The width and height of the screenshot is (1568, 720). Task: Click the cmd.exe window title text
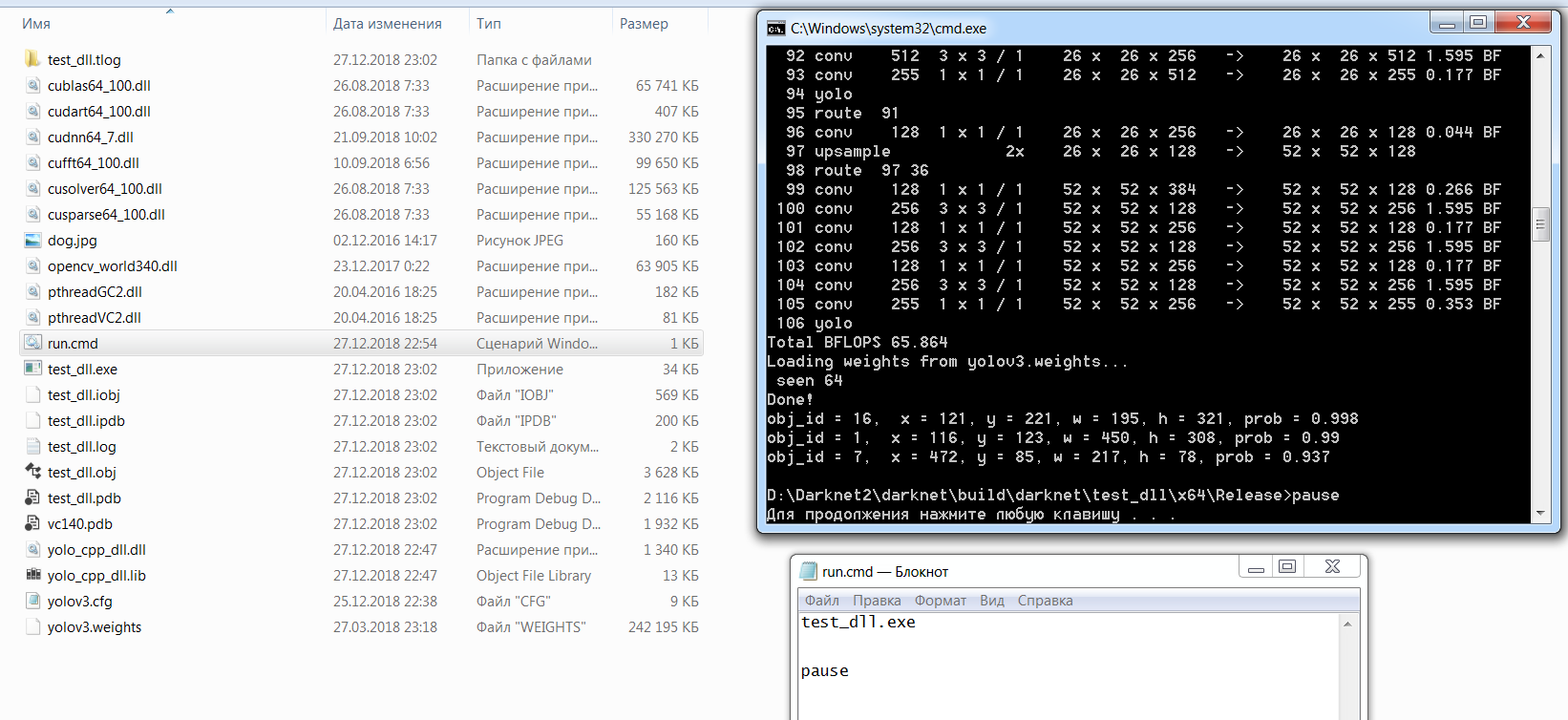[x=888, y=29]
